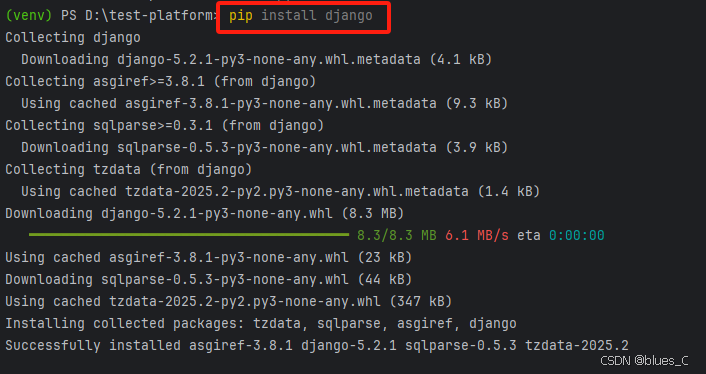Click the 'Collecting tzdata (from django)' line
The image size is (706, 374).
click(x=129, y=170)
